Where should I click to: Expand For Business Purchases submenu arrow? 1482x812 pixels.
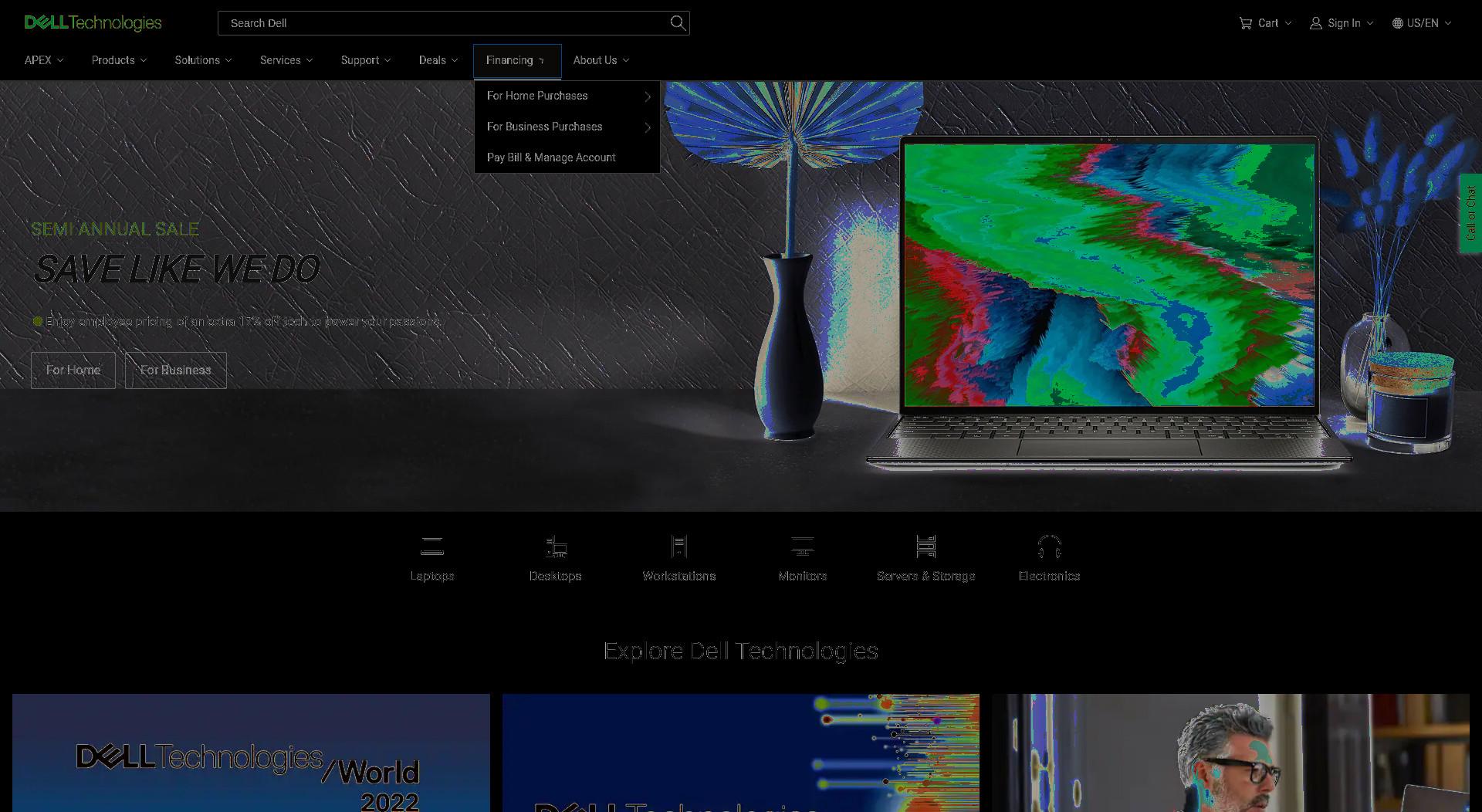tap(648, 127)
